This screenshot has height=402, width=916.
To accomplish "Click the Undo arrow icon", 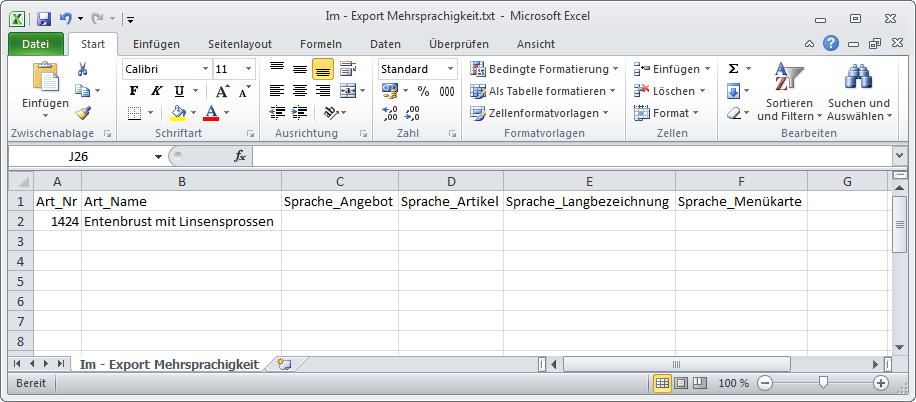I will pyautogui.click(x=65, y=19).
